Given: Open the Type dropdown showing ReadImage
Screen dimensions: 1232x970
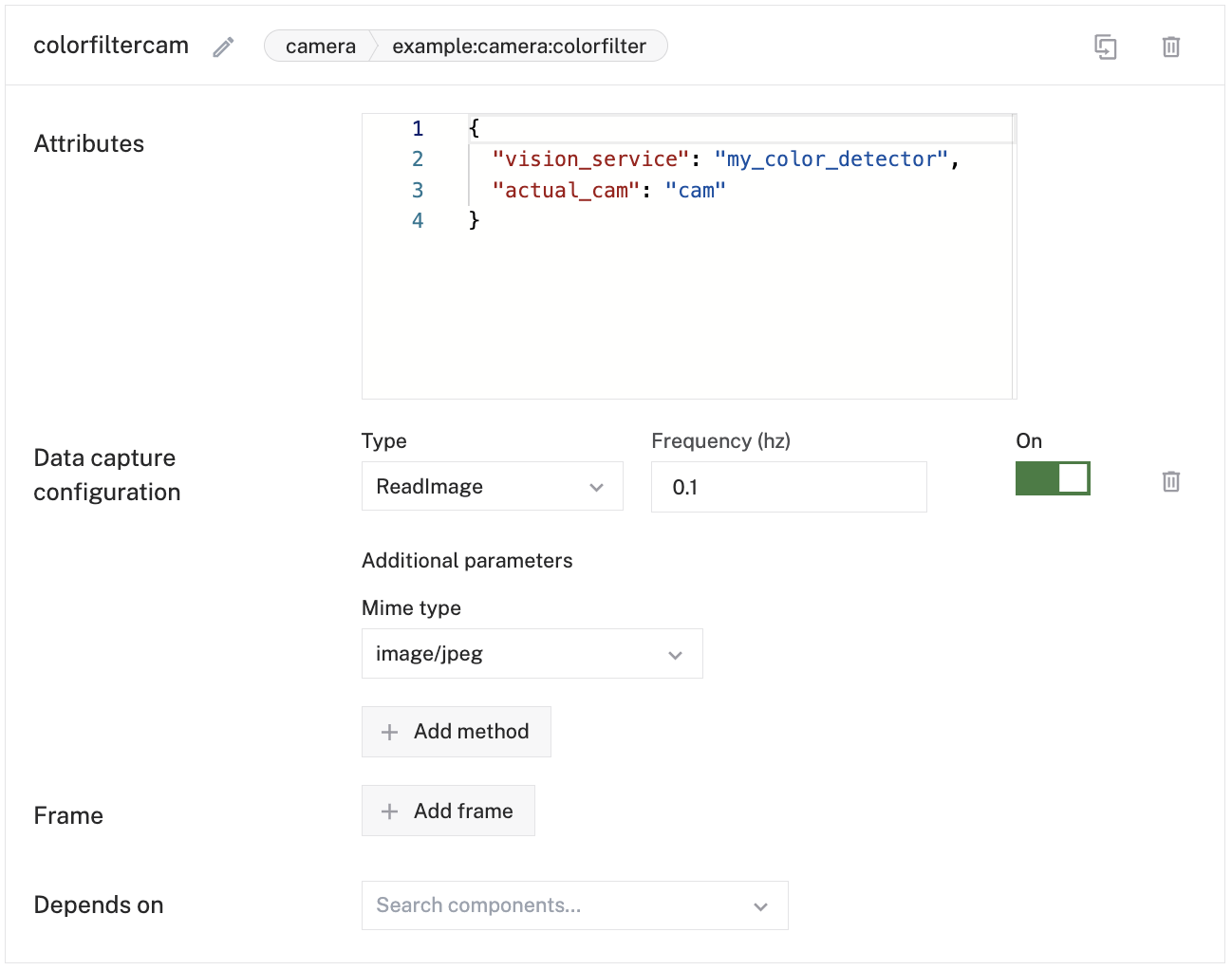Looking at the screenshot, I should click(492, 487).
